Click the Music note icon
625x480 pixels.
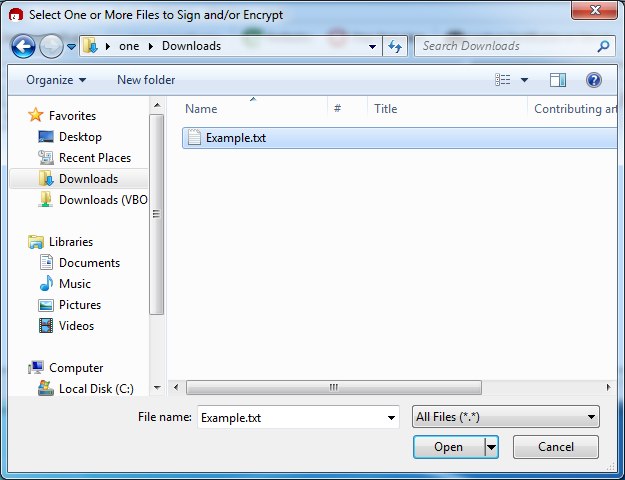pyautogui.click(x=46, y=283)
